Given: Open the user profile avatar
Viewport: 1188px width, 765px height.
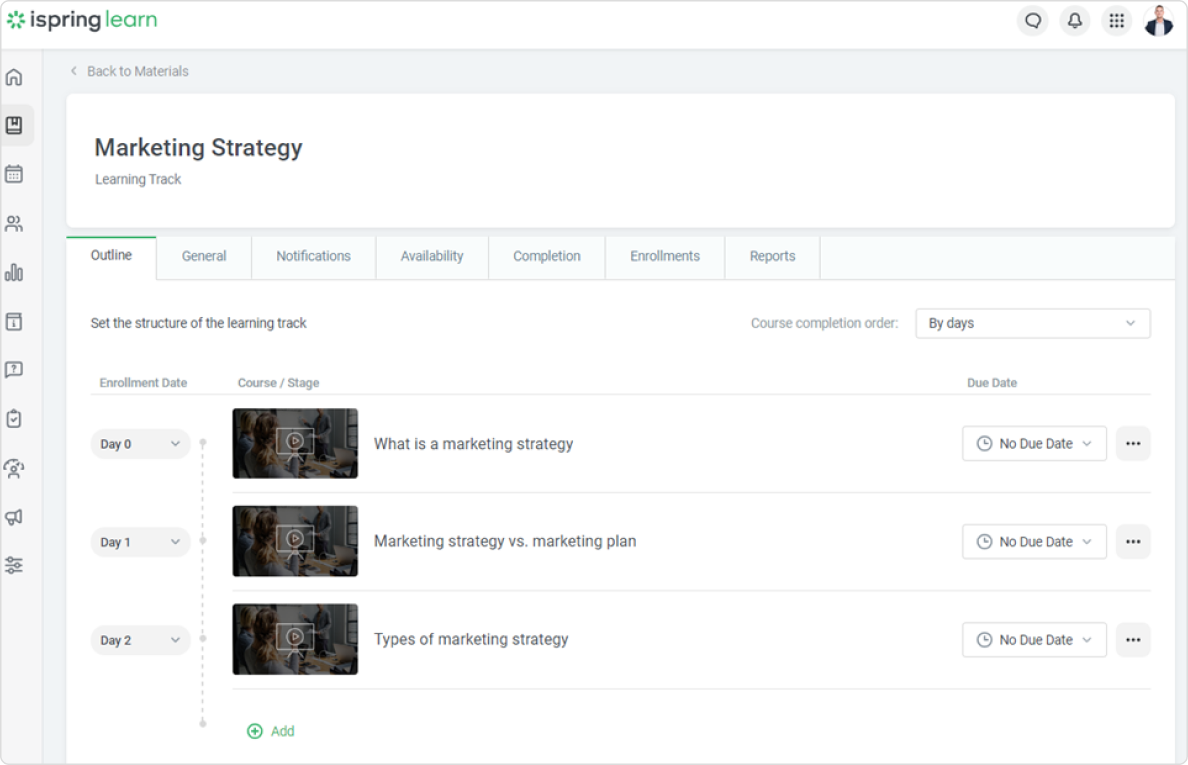Looking at the screenshot, I should click(x=1158, y=20).
